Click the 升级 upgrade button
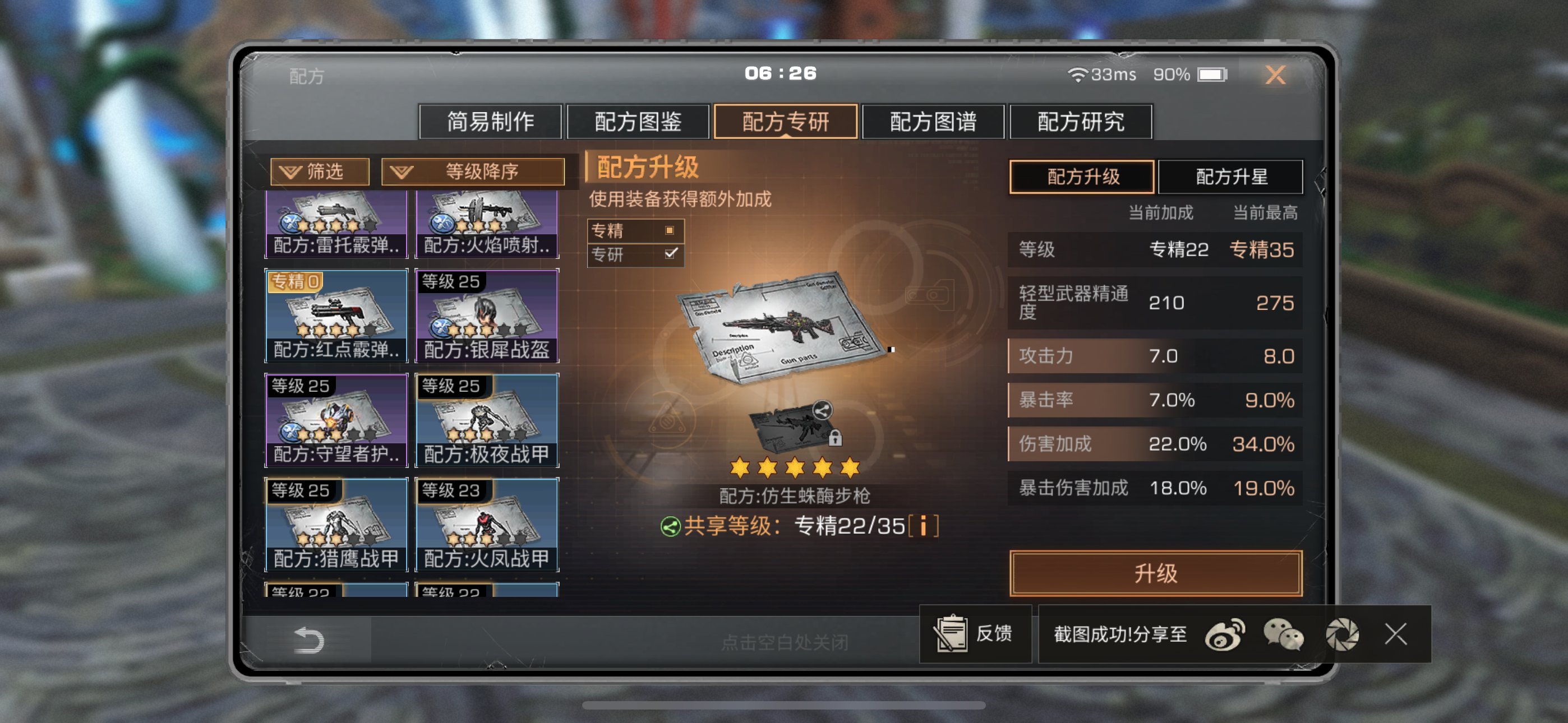This screenshot has width=1568, height=723. tap(1156, 573)
